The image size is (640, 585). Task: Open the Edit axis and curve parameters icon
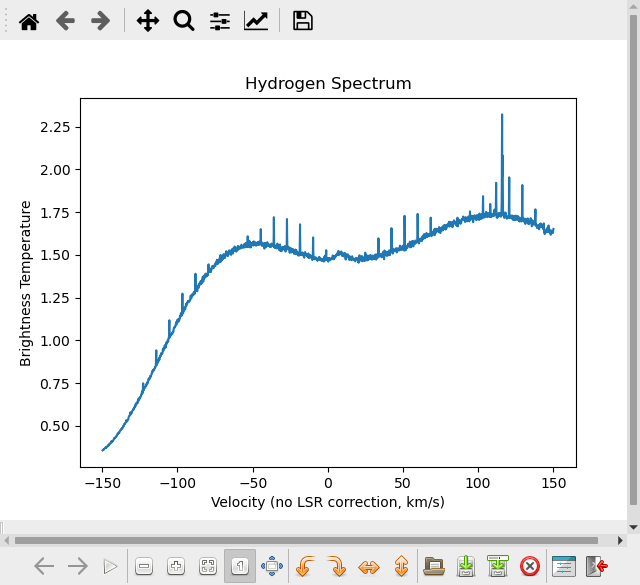(x=256, y=21)
